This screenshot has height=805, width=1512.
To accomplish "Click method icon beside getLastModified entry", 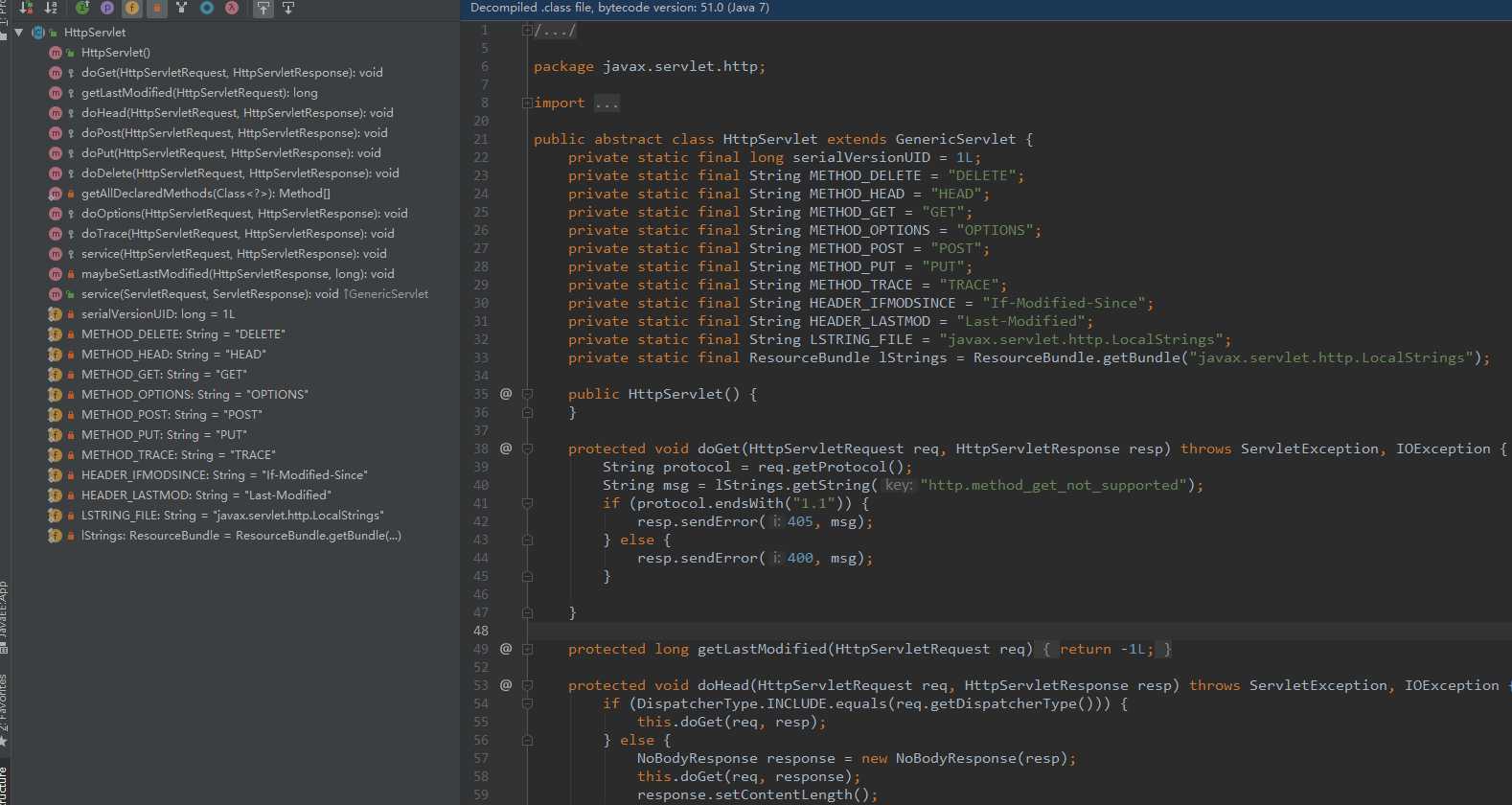I will coord(55,93).
